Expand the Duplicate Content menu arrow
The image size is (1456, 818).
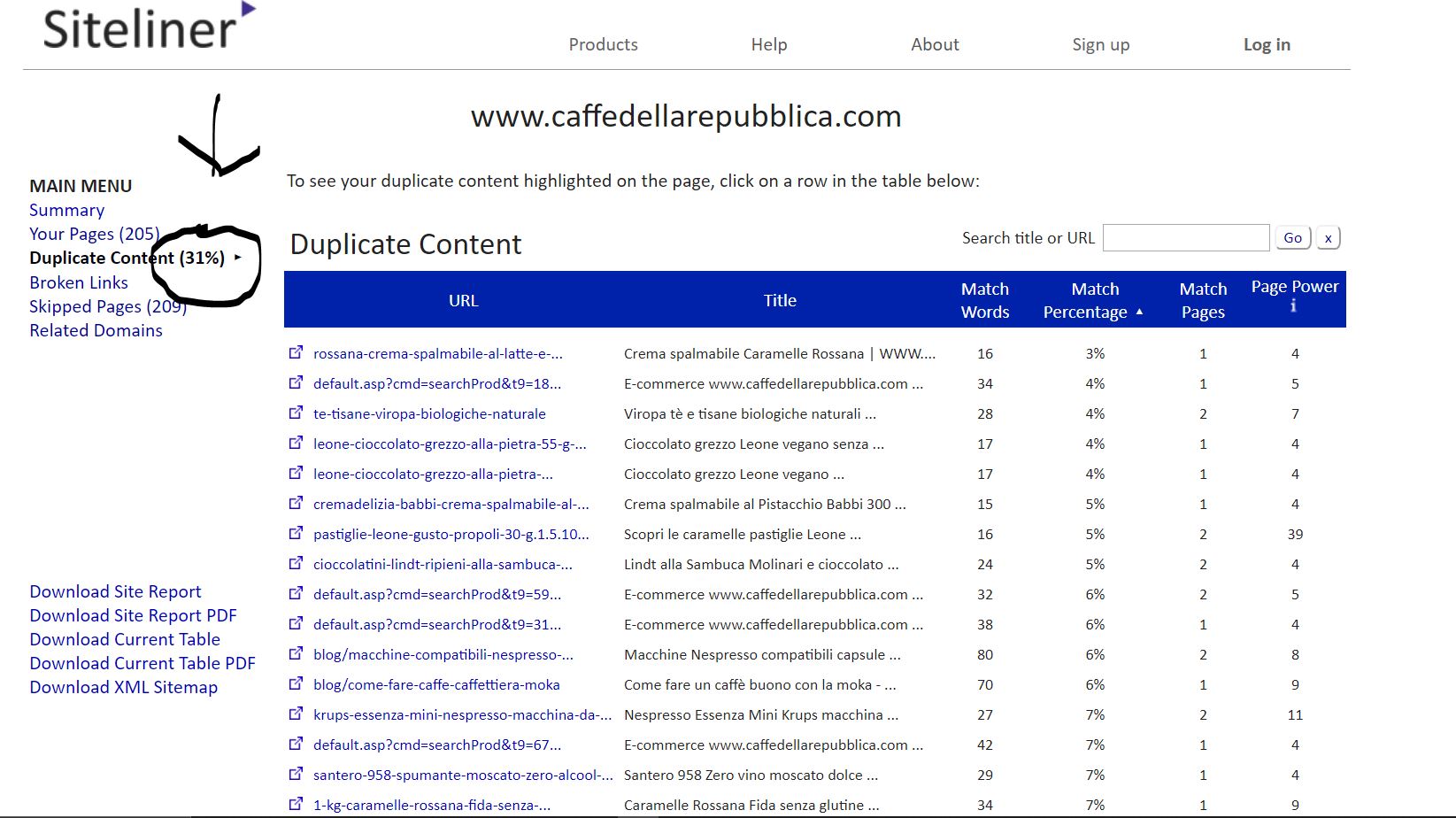pyautogui.click(x=237, y=258)
